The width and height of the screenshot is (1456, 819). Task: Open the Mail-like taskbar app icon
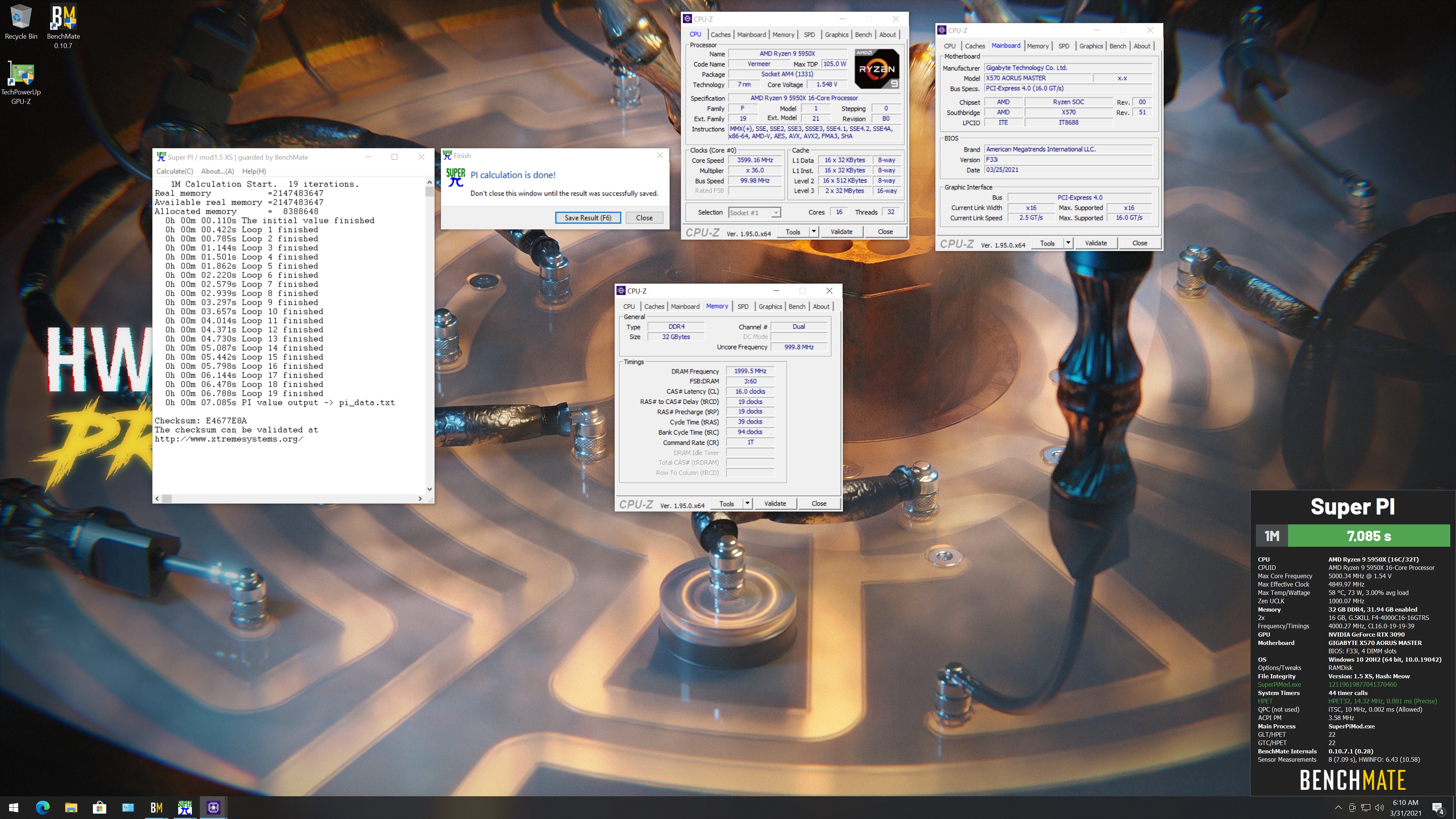[x=128, y=807]
